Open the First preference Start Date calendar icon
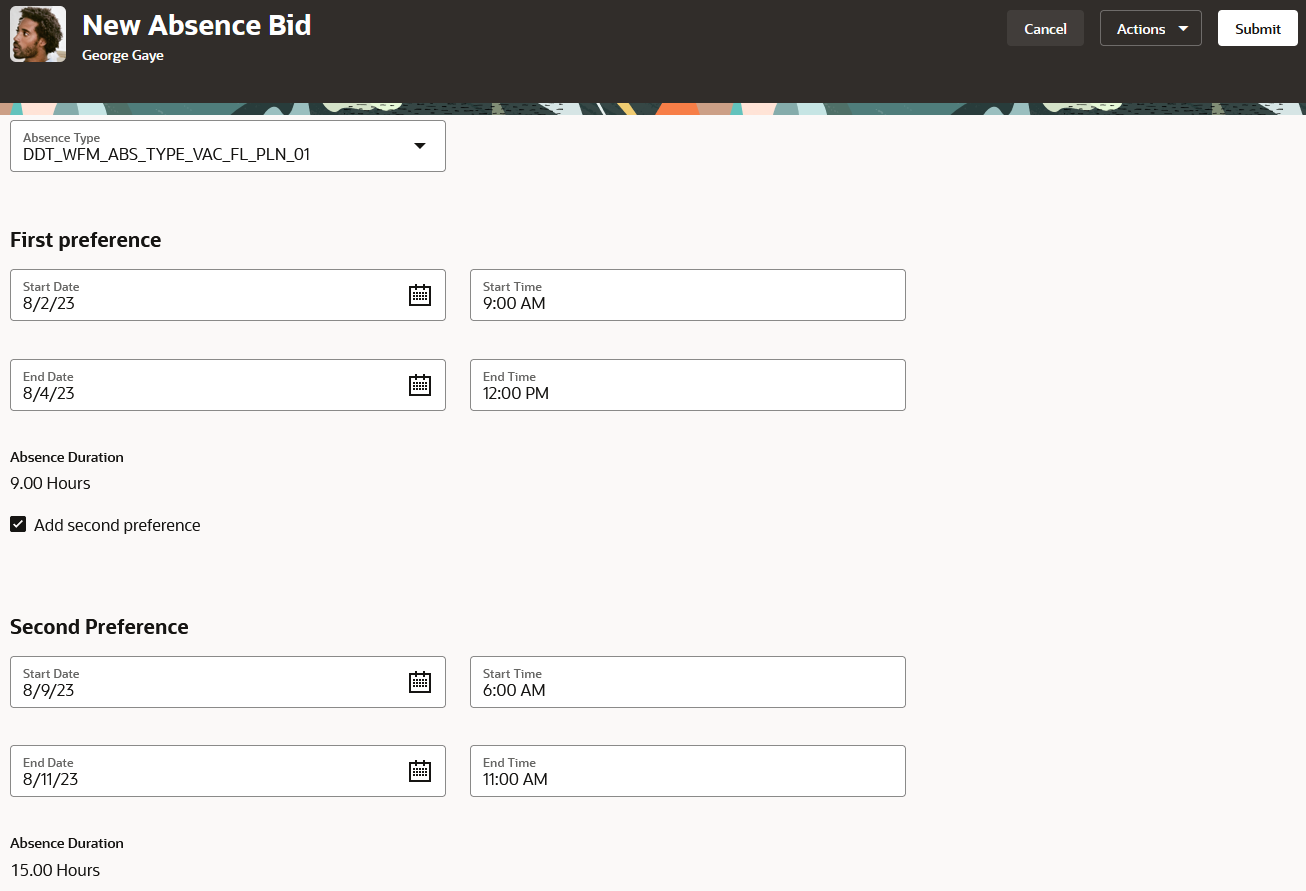 pyautogui.click(x=420, y=295)
